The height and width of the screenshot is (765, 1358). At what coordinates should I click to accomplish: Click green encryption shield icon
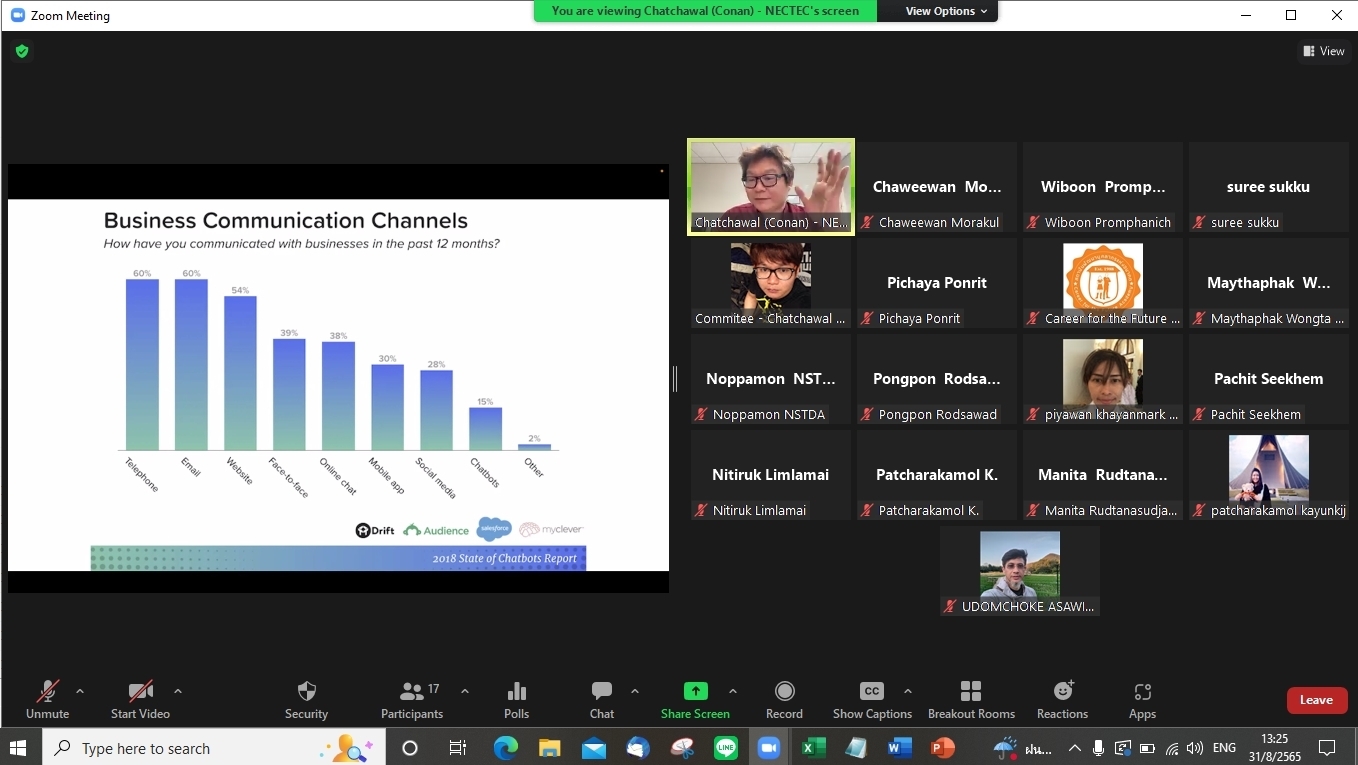pos(22,51)
